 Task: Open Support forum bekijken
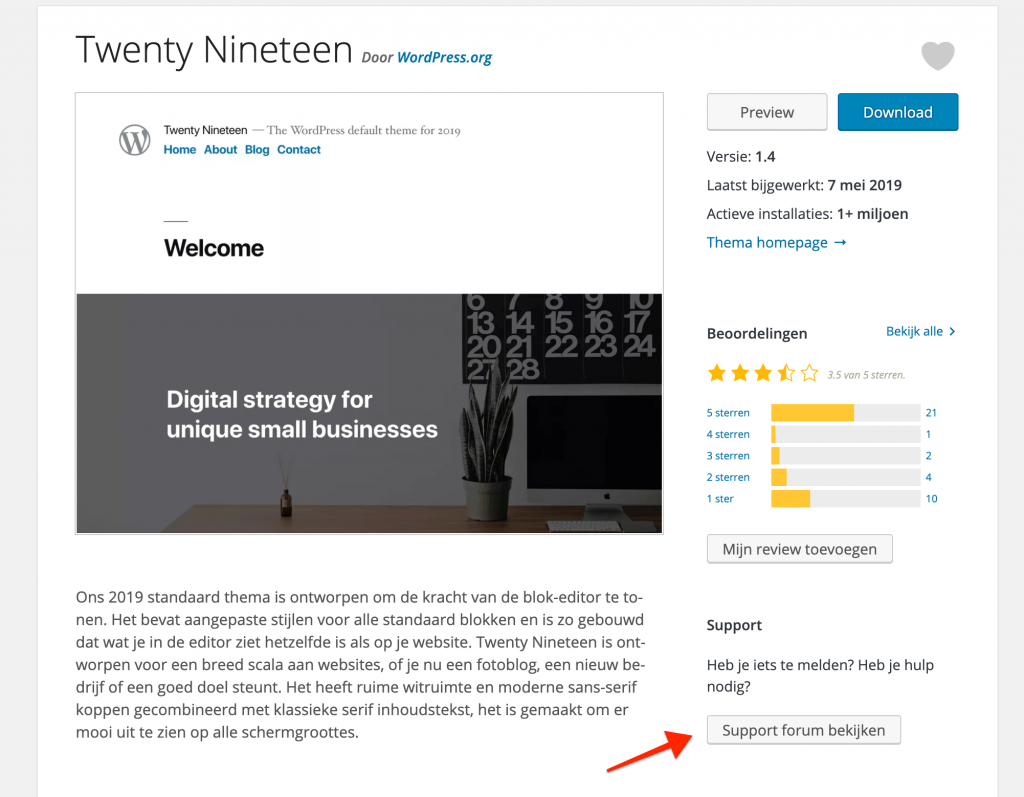[803, 730]
